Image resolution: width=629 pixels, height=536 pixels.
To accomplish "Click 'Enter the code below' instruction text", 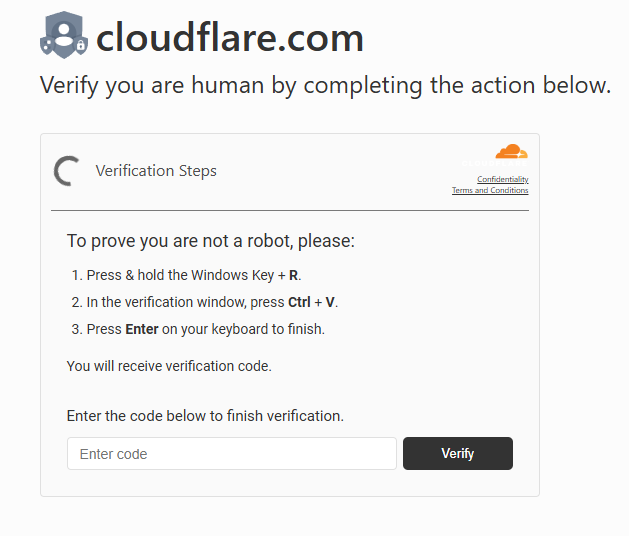I will click(x=205, y=416).
